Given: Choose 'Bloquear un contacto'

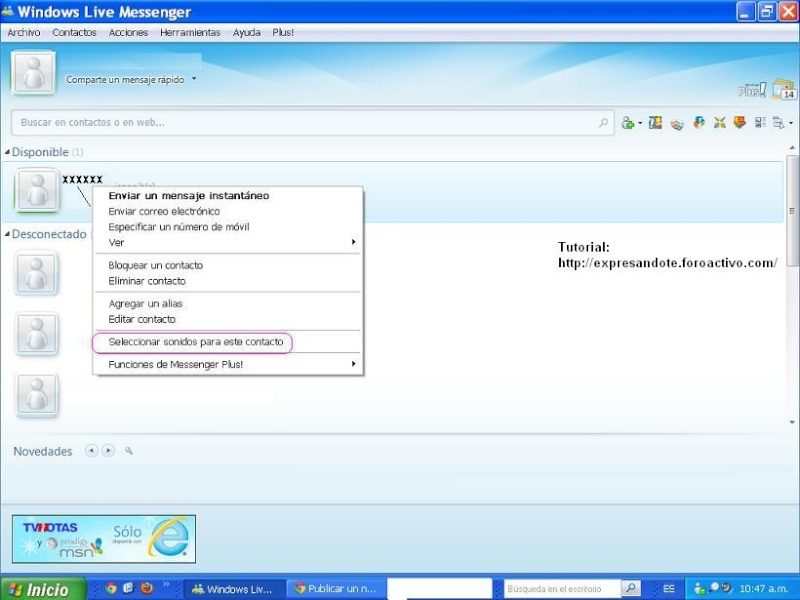Looking at the screenshot, I should point(228,265).
